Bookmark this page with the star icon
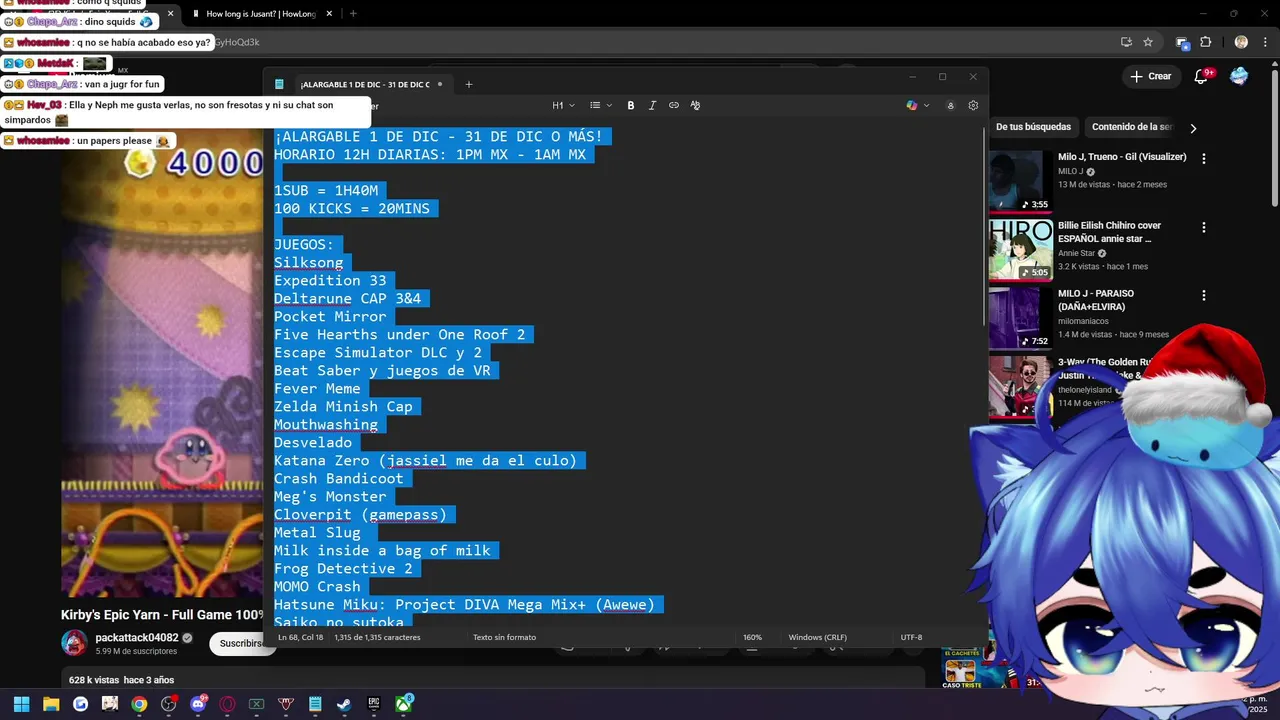The width and height of the screenshot is (1280, 720). [1148, 42]
